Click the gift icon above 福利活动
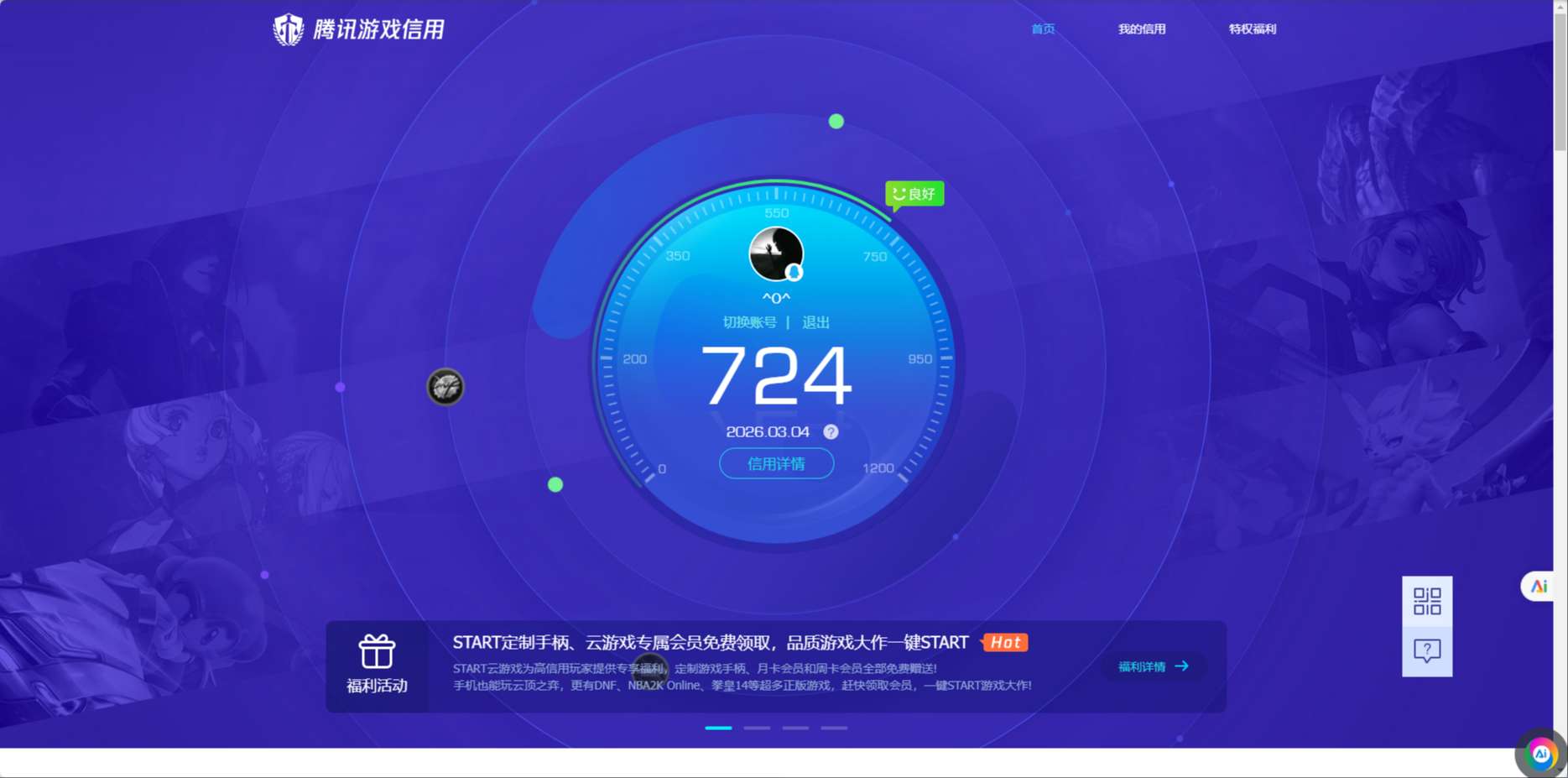 [x=377, y=649]
